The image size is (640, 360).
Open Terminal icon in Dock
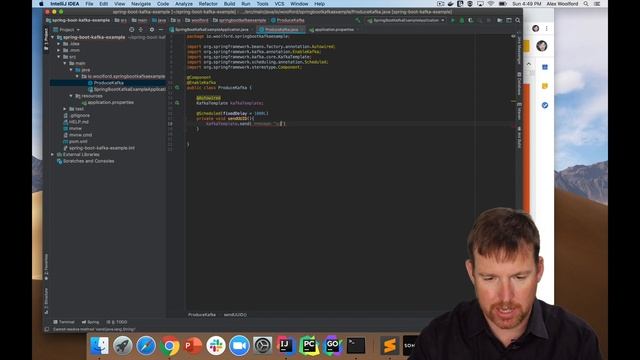coord(356,346)
